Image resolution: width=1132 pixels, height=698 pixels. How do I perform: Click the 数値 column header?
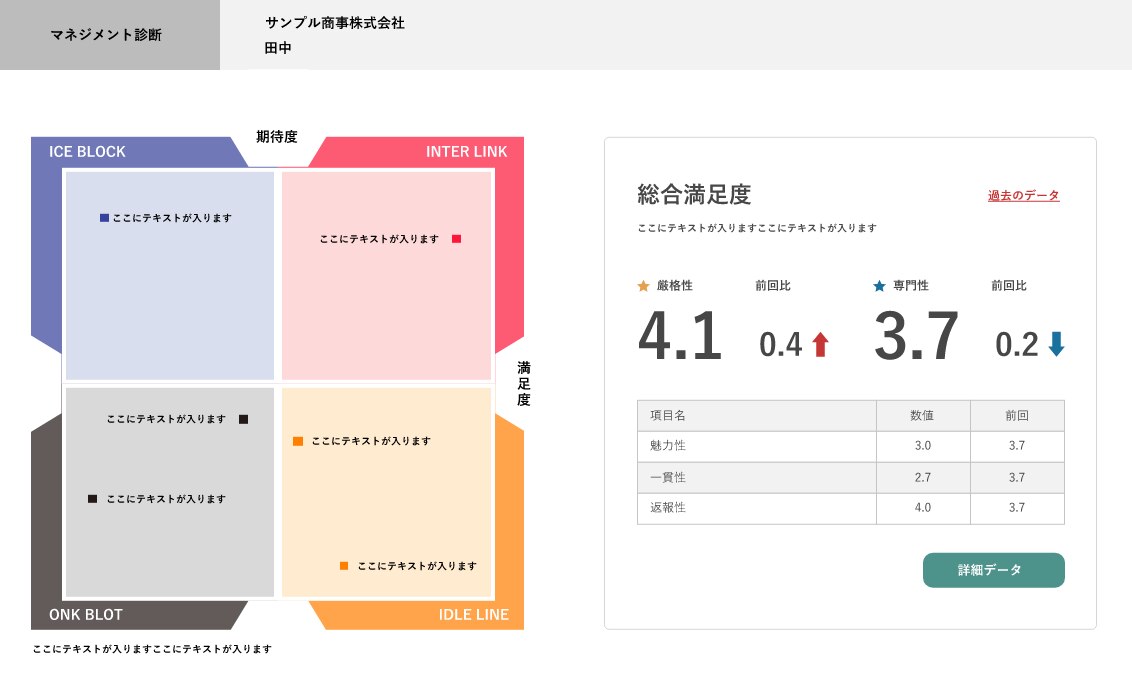pyautogui.click(x=922, y=415)
